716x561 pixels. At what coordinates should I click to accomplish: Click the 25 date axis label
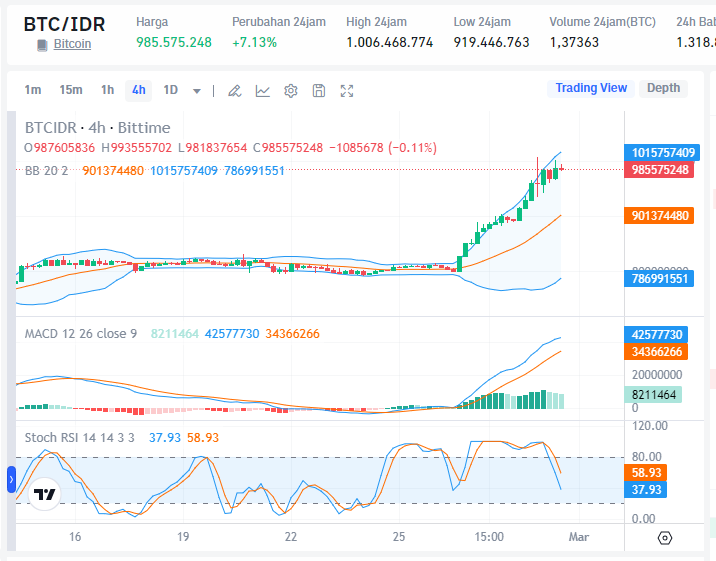point(399,537)
